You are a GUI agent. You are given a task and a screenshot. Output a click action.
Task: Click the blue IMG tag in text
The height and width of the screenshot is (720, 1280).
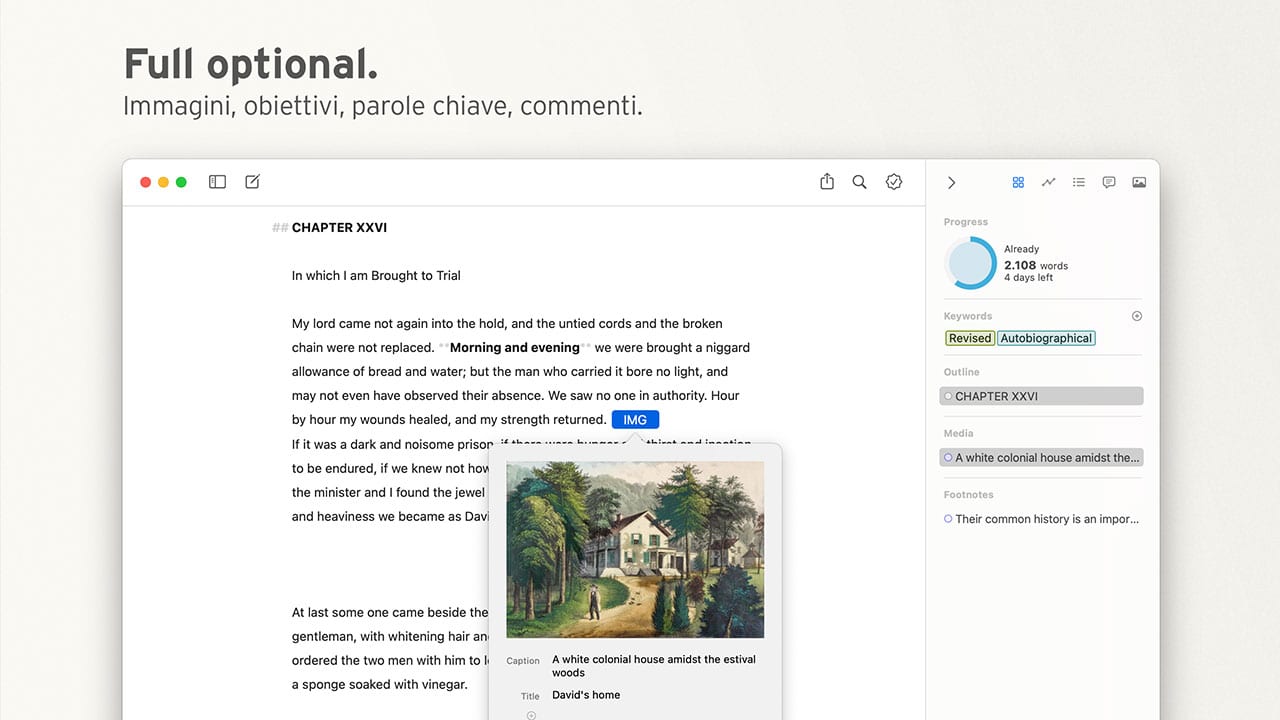(x=635, y=420)
